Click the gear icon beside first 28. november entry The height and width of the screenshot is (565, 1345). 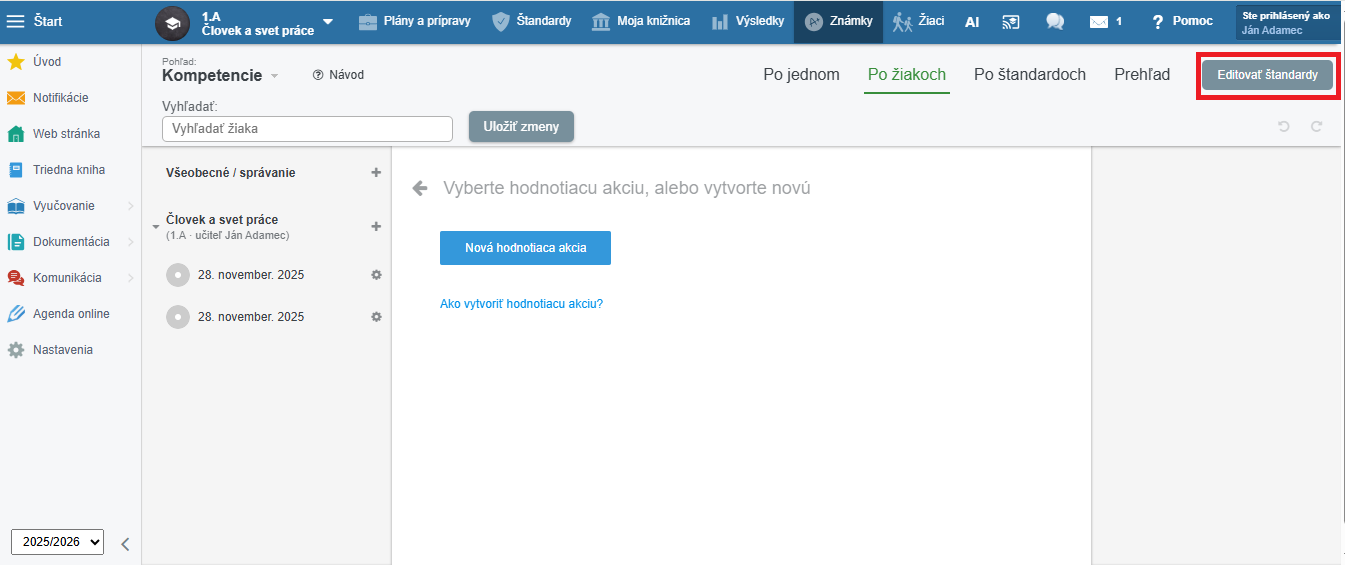[376, 275]
